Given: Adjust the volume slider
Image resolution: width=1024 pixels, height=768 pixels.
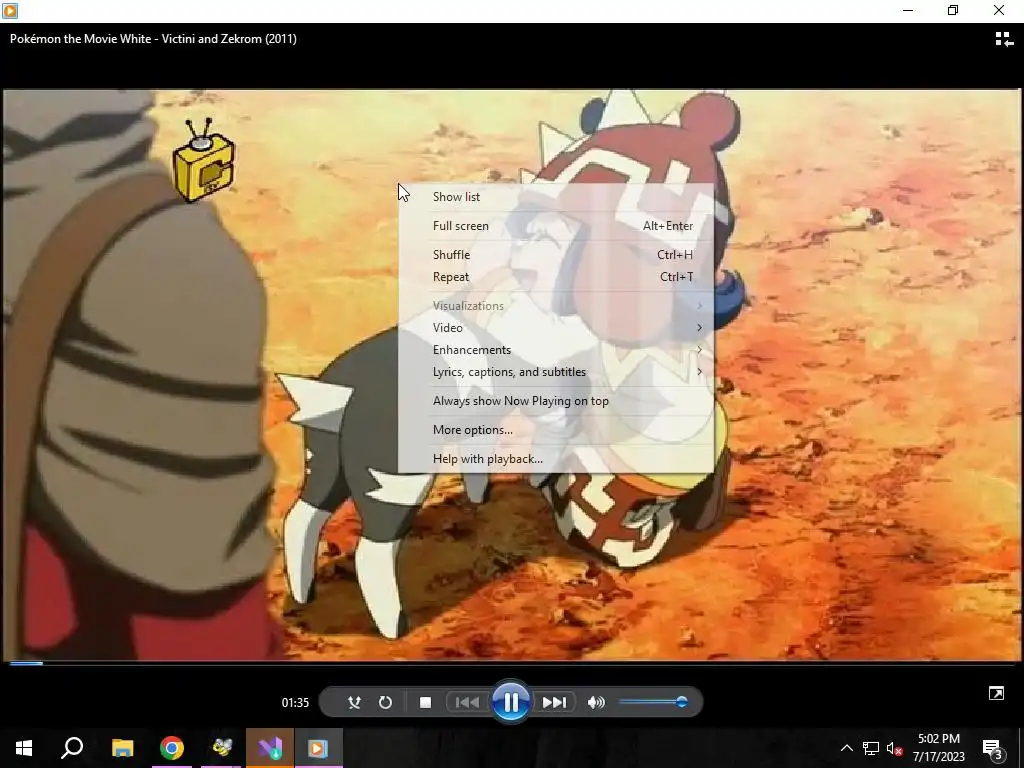Looking at the screenshot, I should (x=652, y=702).
